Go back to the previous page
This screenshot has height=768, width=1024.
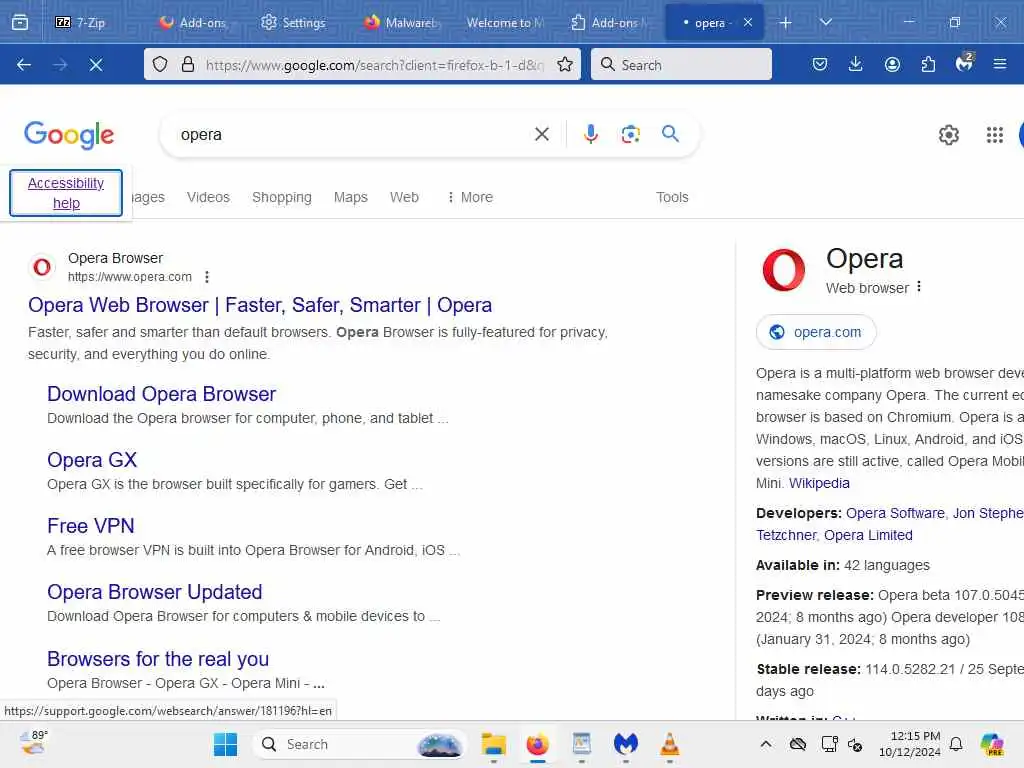tap(24, 65)
